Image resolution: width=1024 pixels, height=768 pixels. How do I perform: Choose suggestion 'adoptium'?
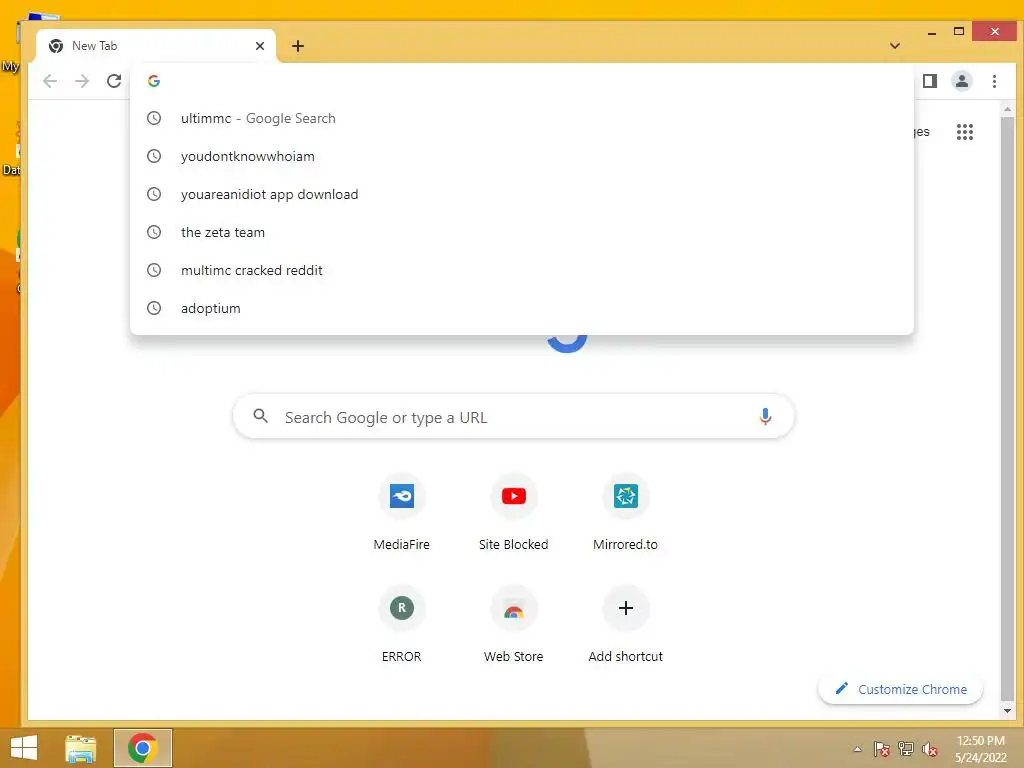[x=522, y=308]
